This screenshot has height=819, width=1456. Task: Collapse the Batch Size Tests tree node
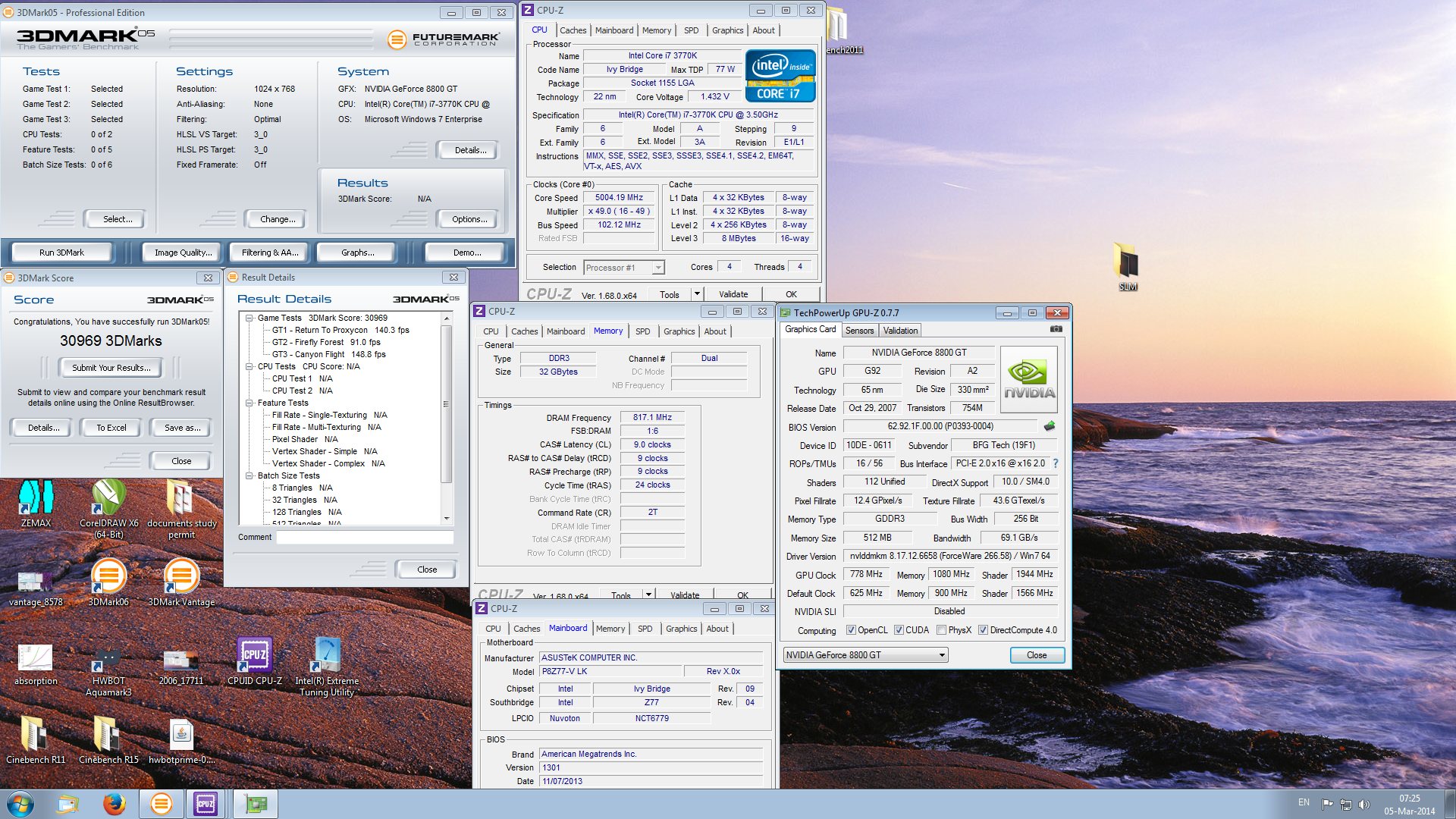[249, 475]
